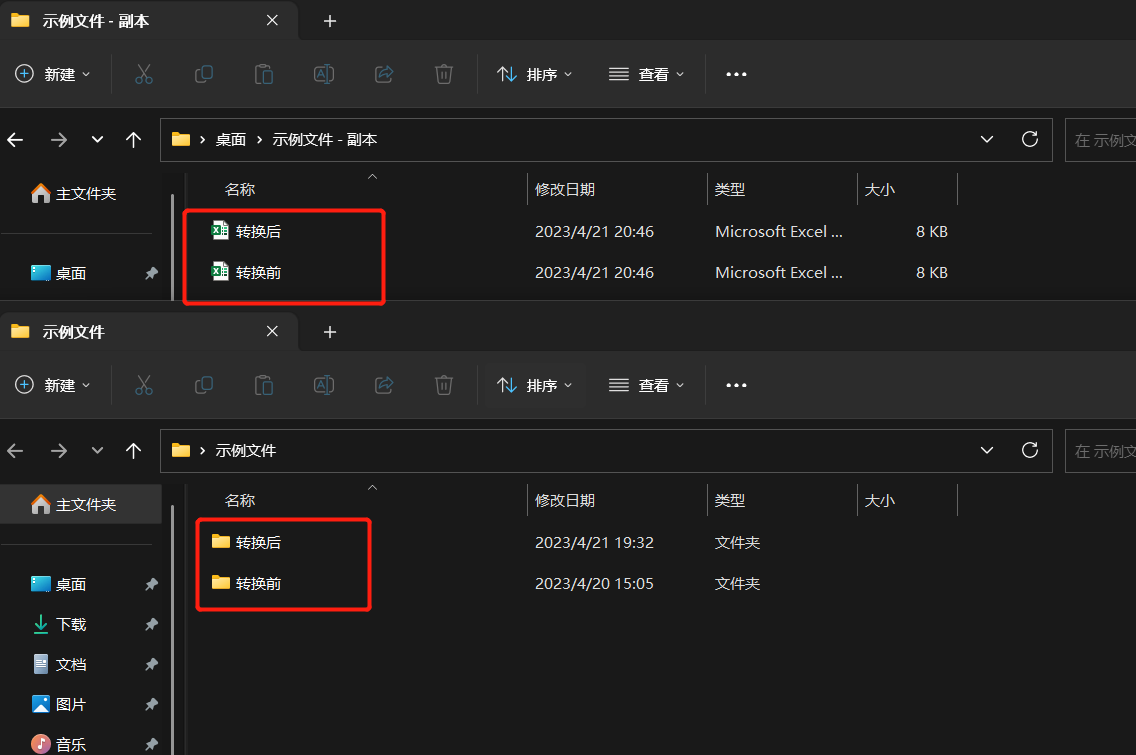Click the Refresh icon in the address bar
The width and height of the screenshot is (1136, 755).
[x=1029, y=139]
